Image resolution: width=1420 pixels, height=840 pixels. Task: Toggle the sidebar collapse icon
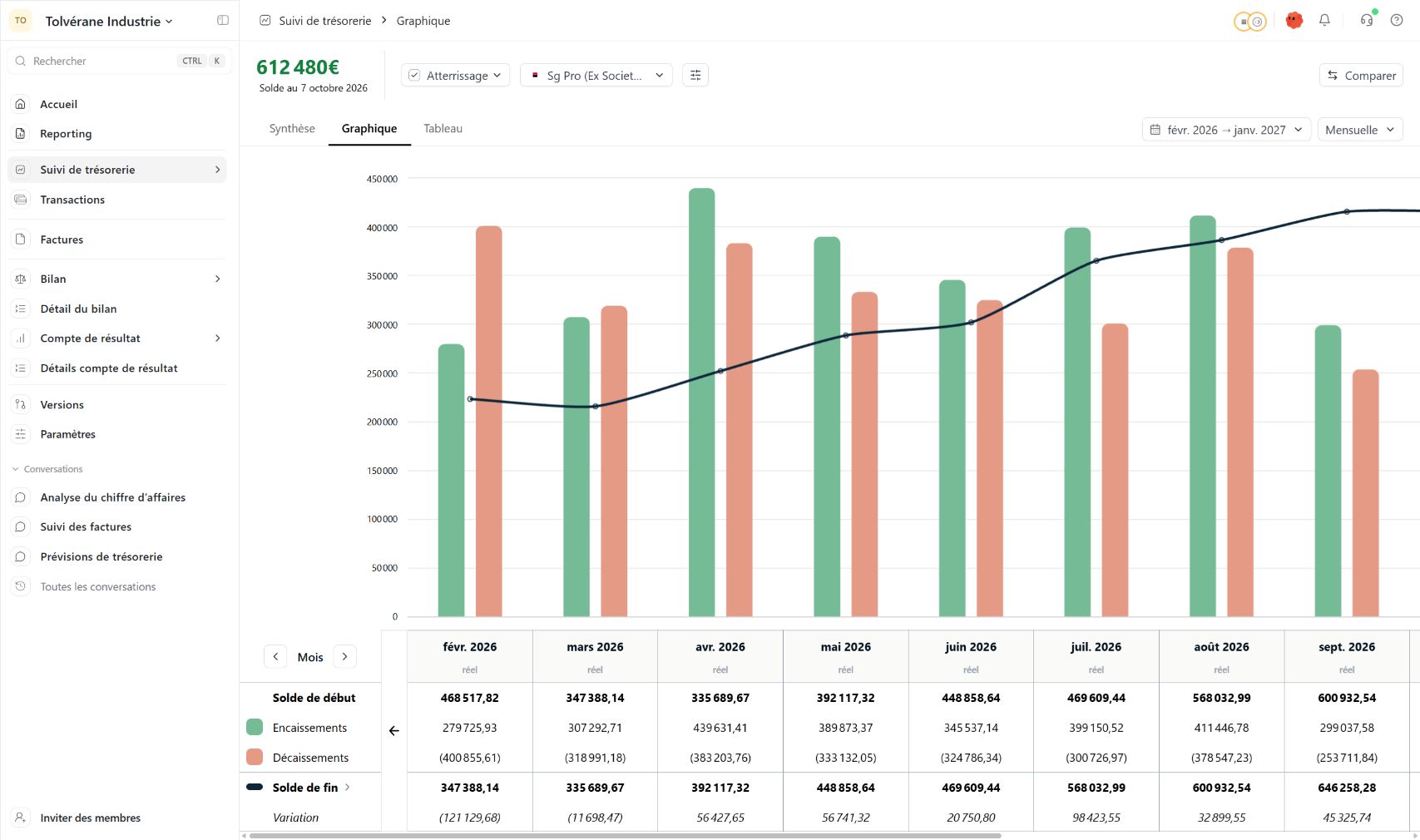pyautogui.click(x=223, y=21)
